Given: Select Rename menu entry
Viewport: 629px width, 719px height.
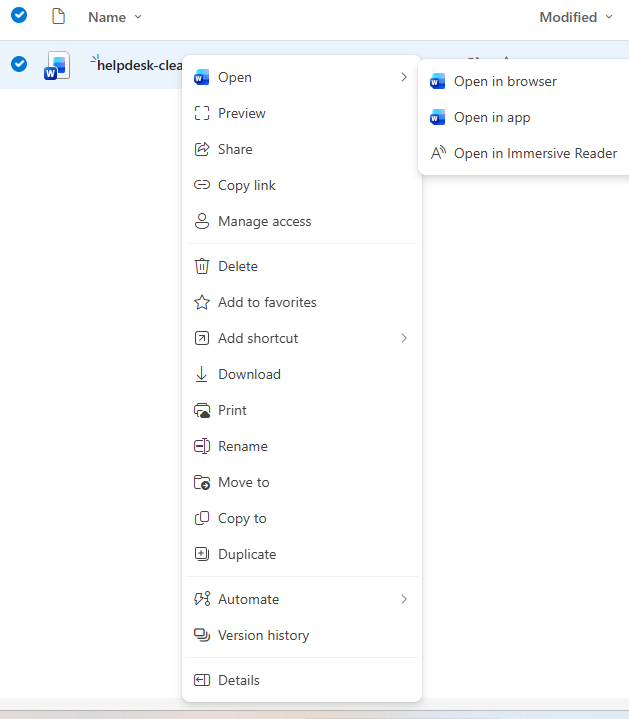Looking at the screenshot, I should tap(302, 446).
